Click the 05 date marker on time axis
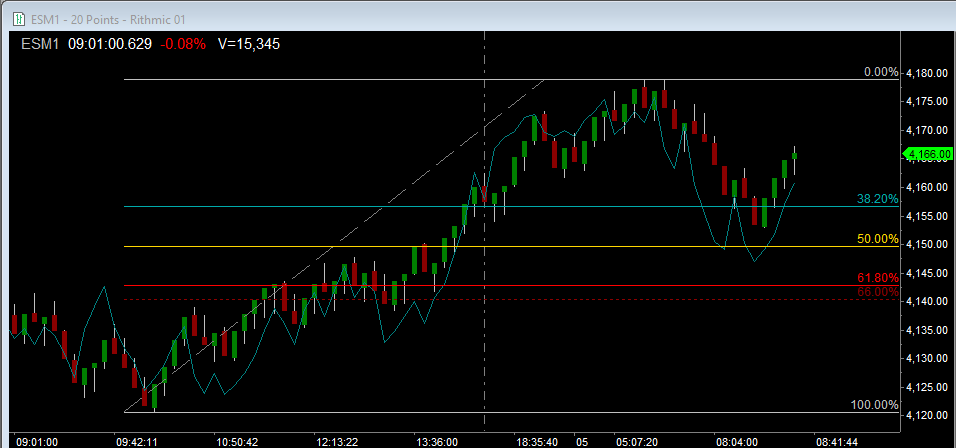Screen dimensions: 956x448 pos(583,441)
